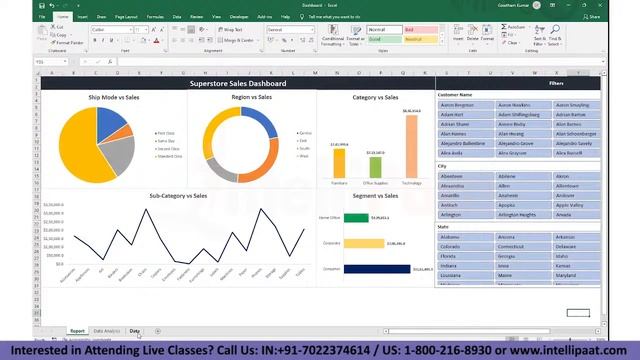Decrease font size with the smaller A icon
The width and height of the screenshot is (640, 360).
tap(162, 30)
